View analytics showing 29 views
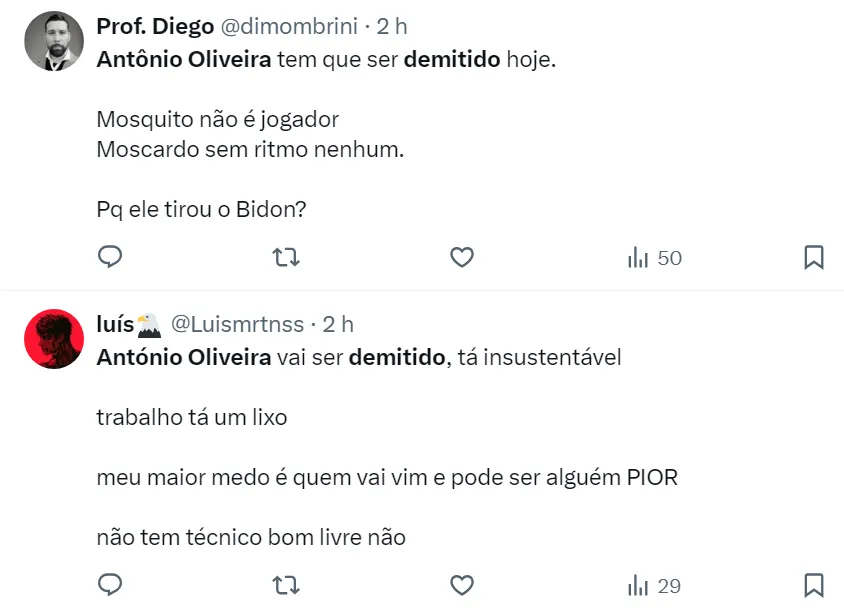 [x=654, y=585]
